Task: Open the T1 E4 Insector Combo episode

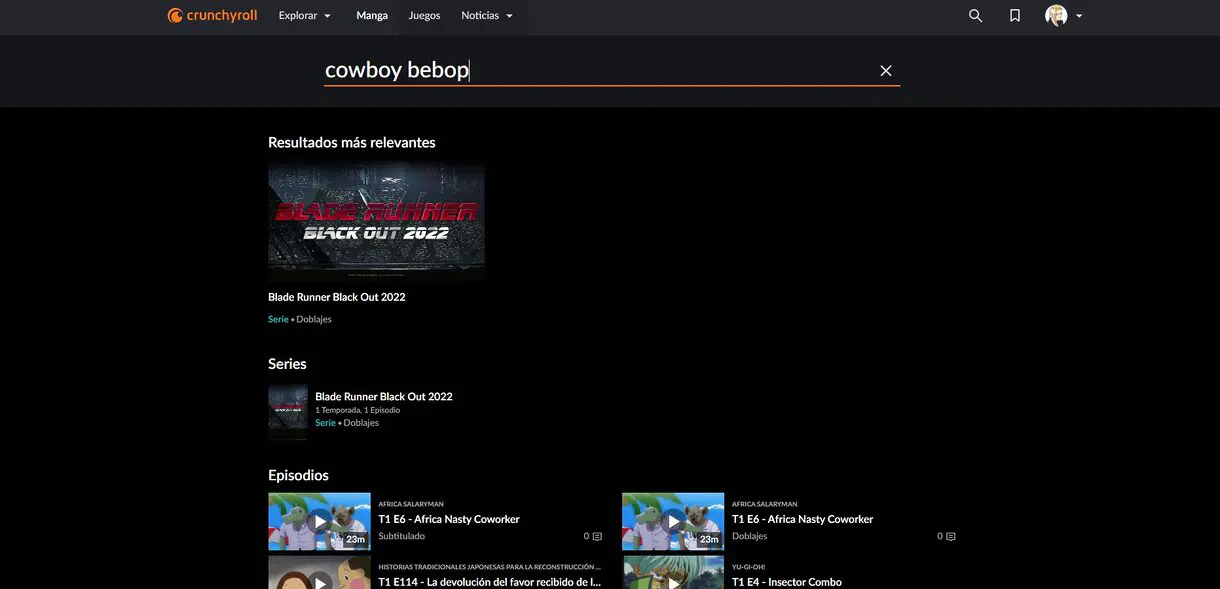Action: click(787, 582)
